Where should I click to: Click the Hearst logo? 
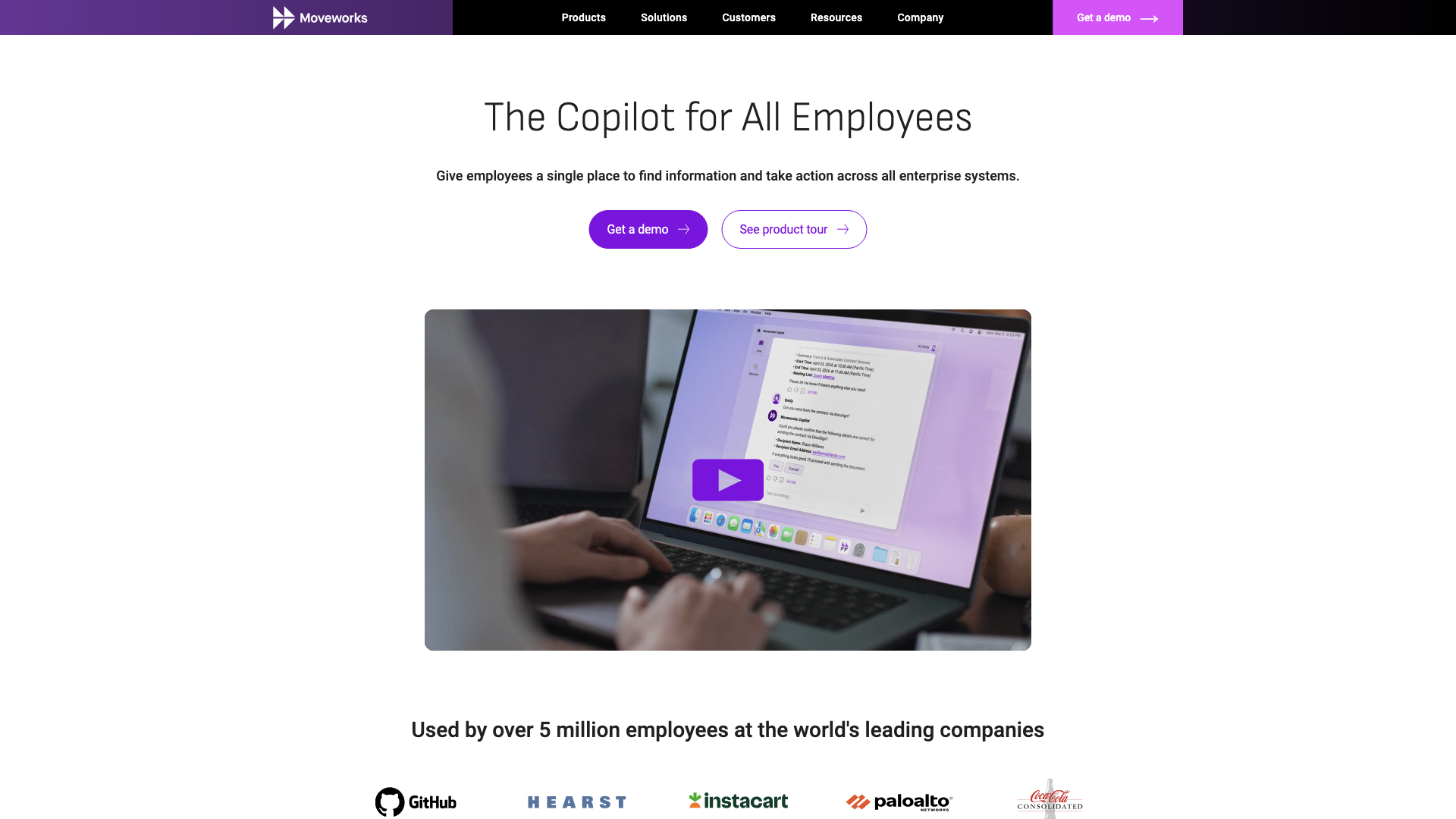tap(577, 801)
